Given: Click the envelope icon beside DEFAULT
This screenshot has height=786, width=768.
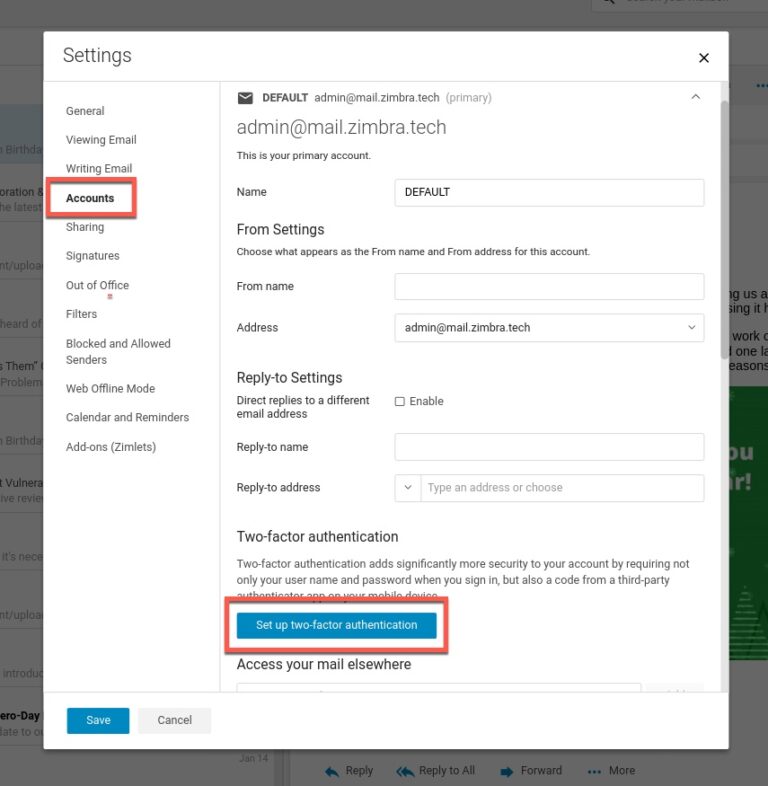Looking at the screenshot, I should click(245, 98).
